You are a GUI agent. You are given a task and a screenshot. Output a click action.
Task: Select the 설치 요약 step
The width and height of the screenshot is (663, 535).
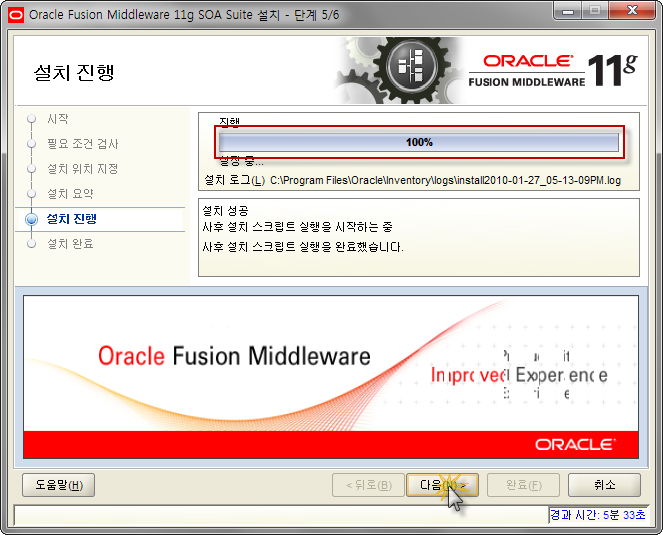pyautogui.click(x=70, y=194)
